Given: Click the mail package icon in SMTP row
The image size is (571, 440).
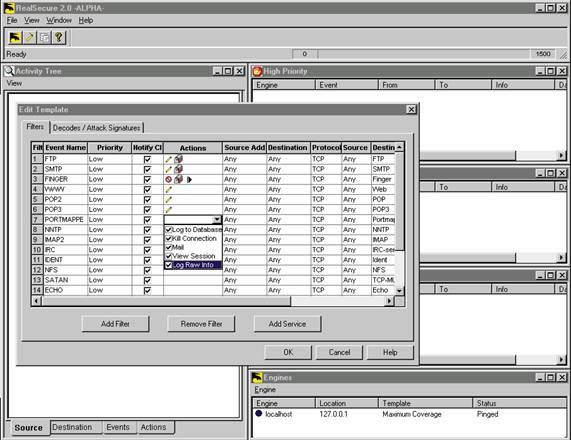Looking at the screenshot, I should pyautogui.click(x=178, y=169).
